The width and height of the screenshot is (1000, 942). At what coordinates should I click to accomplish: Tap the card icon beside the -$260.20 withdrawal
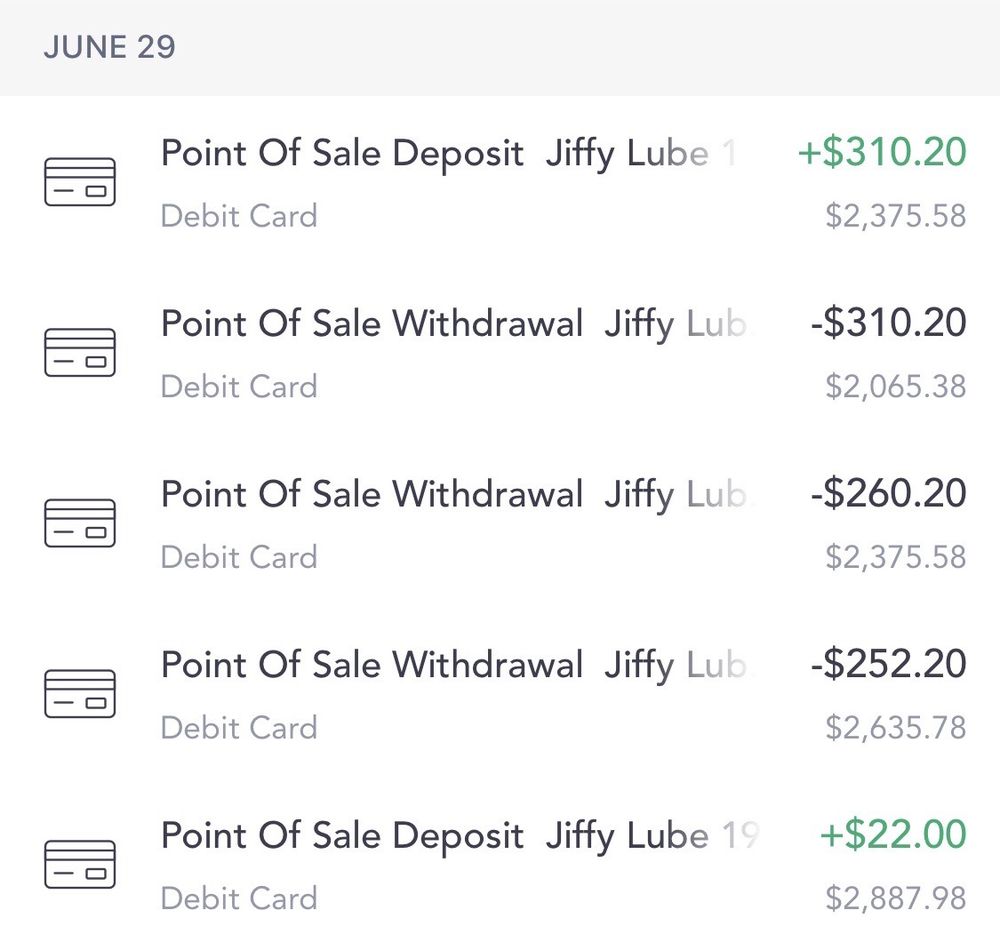pyautogui.click(x=80, y=523)
